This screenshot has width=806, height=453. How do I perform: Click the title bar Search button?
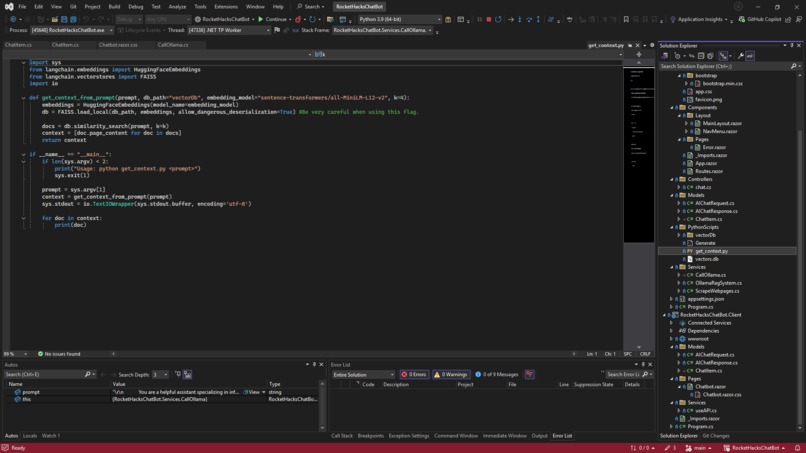310,7
